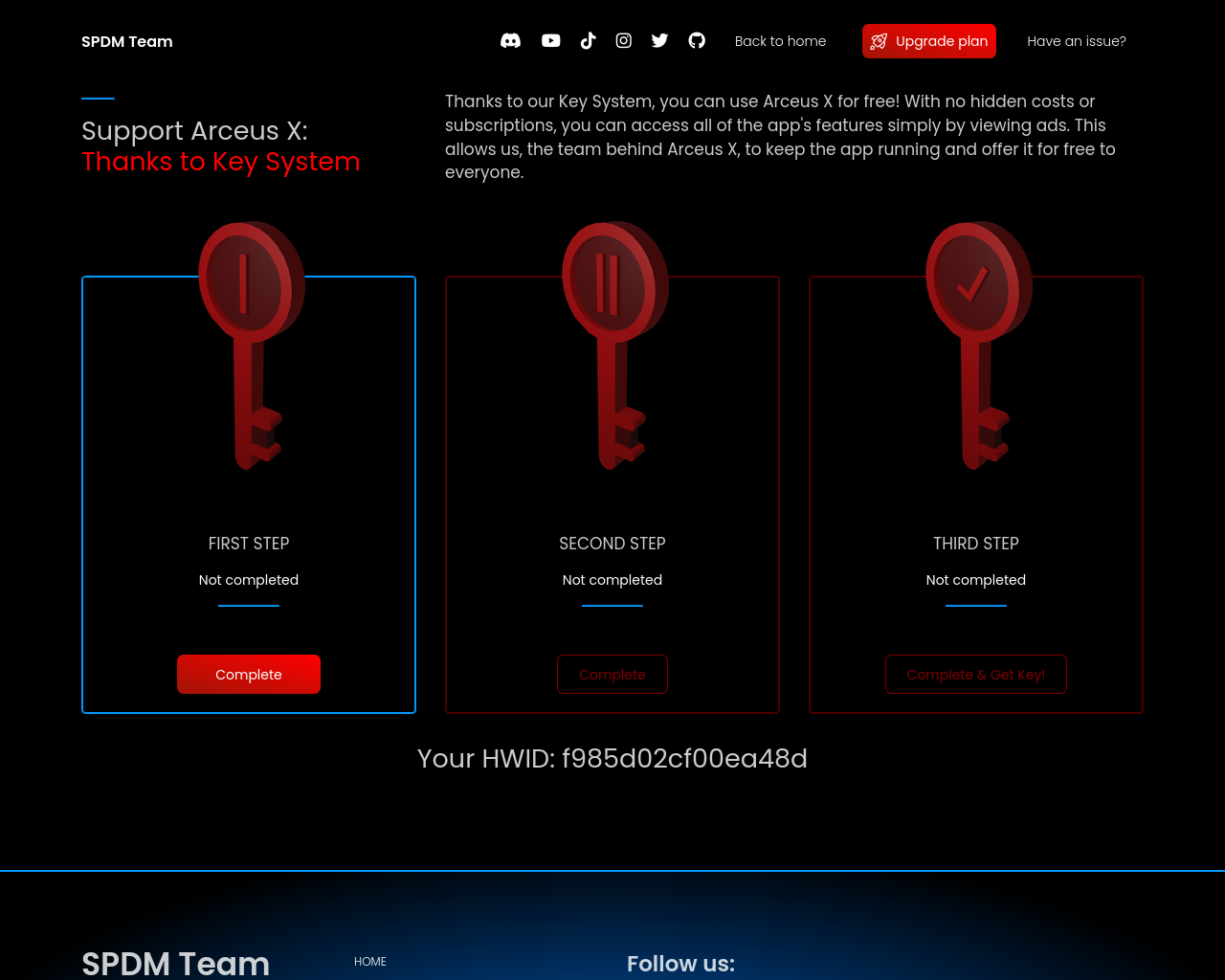1225x980 pixels.
Task: Click SECOND STEP title text
Action: point(612,544)
